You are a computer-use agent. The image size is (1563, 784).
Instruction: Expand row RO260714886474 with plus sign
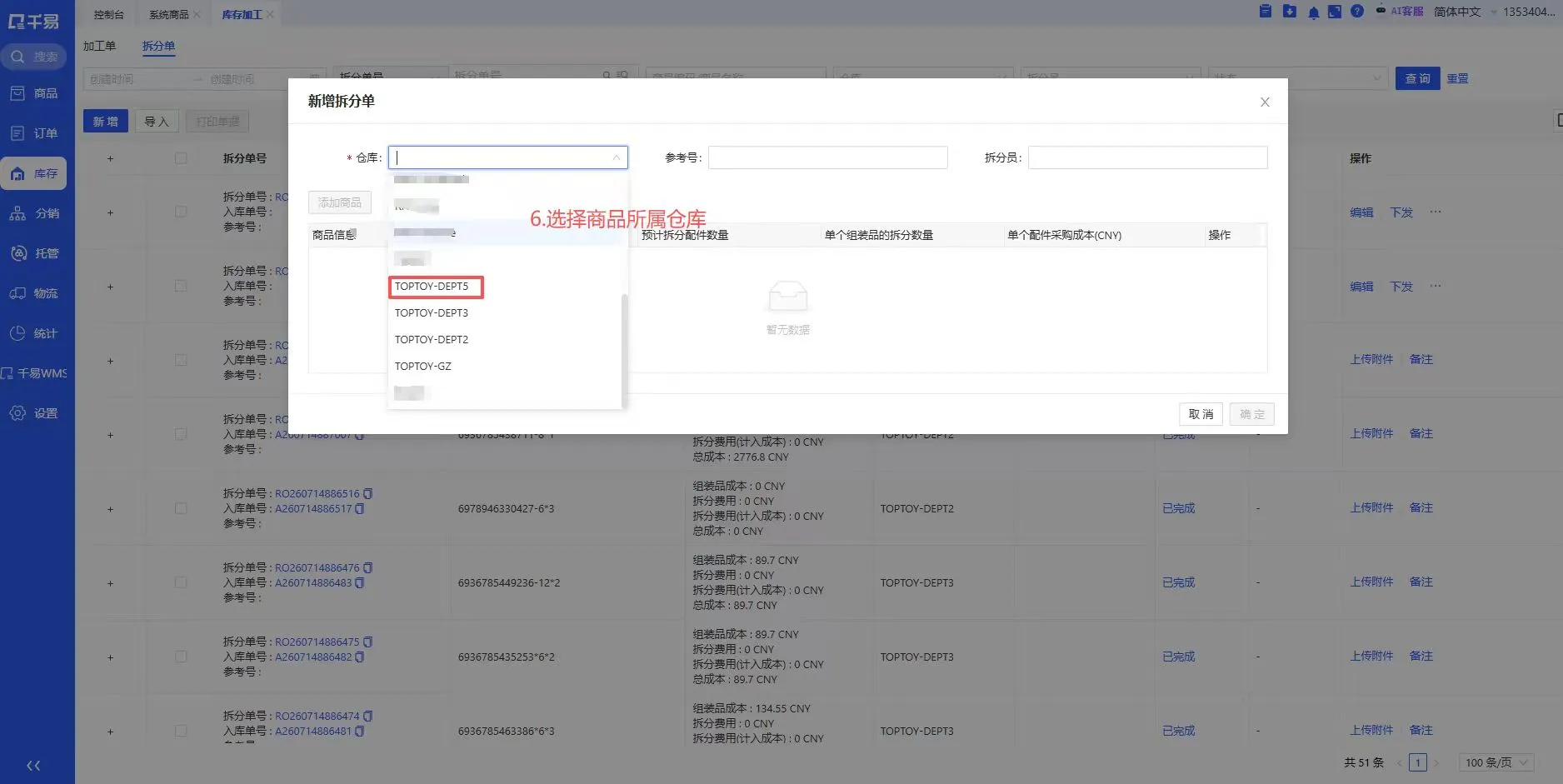tap(110, 732)
